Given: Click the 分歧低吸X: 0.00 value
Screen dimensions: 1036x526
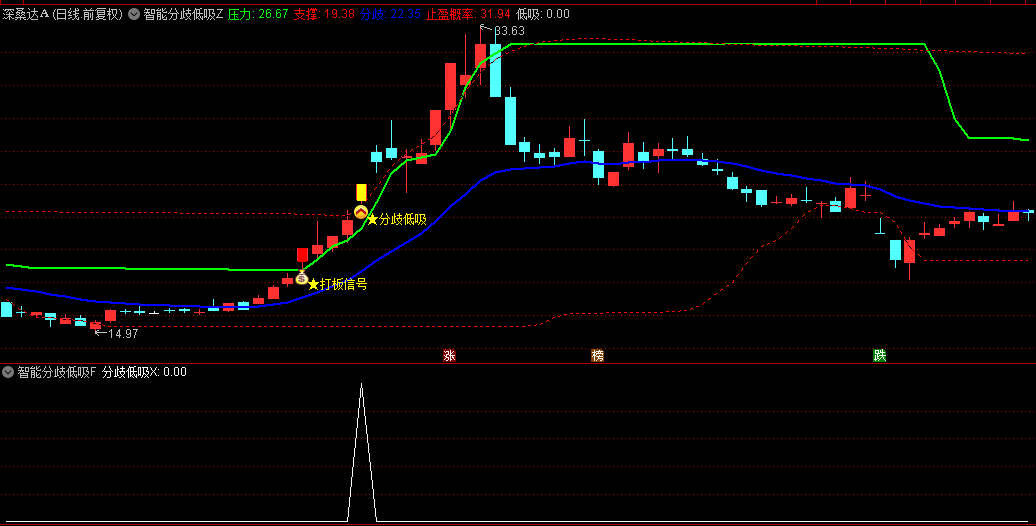Looking at the screenshot, I should pyautogui.click(x=144, y=372).
